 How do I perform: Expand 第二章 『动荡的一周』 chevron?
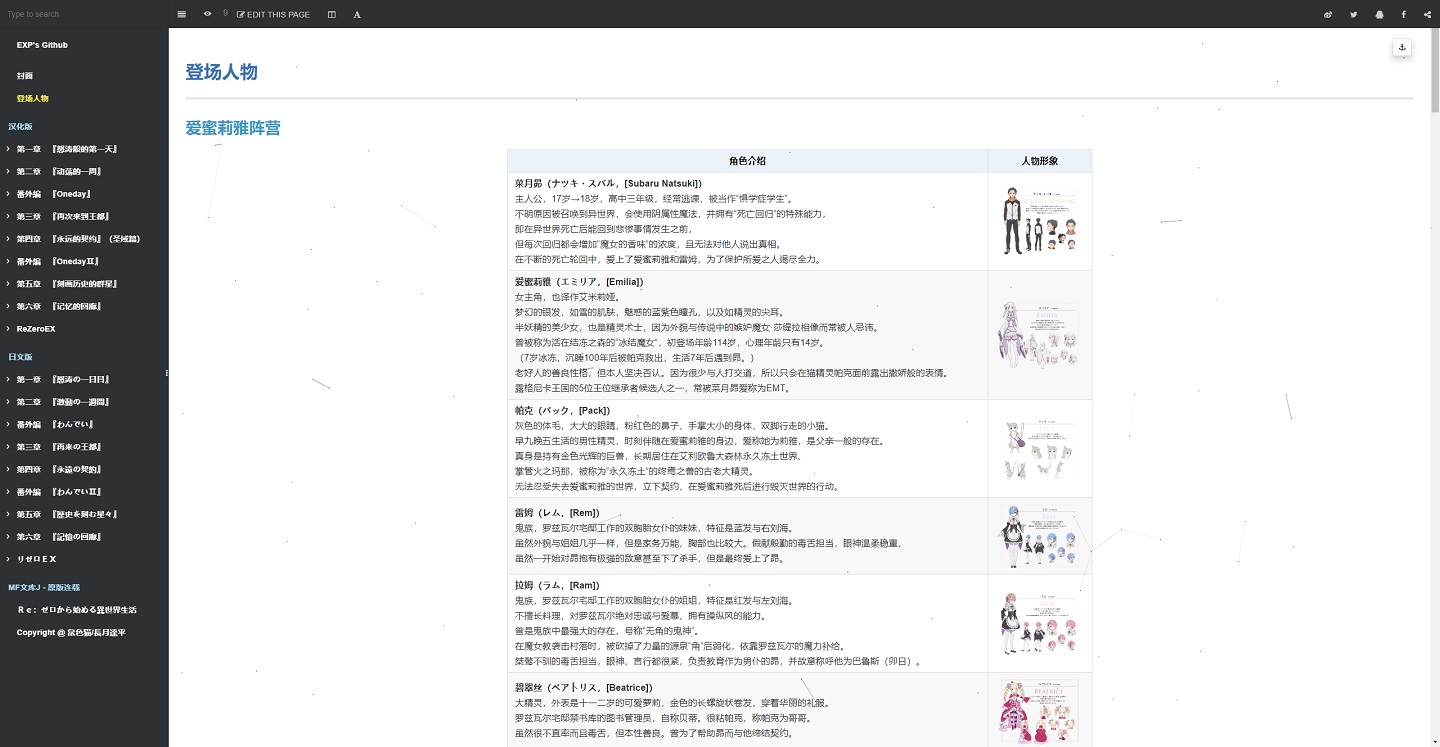coord(8,171)
